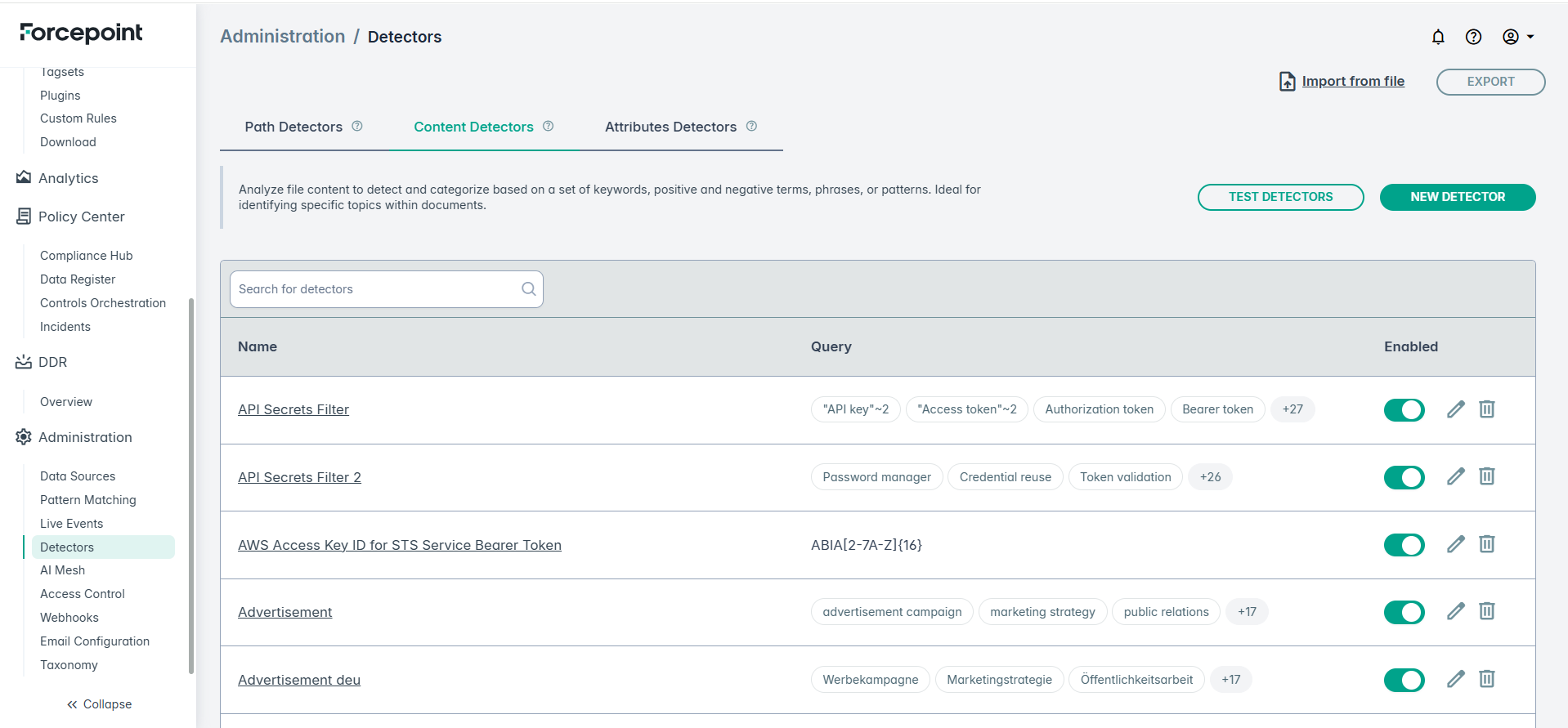Open Pattern Matching in the sidebar
This screenshot has height=728, width=1568.
[88, 500]
